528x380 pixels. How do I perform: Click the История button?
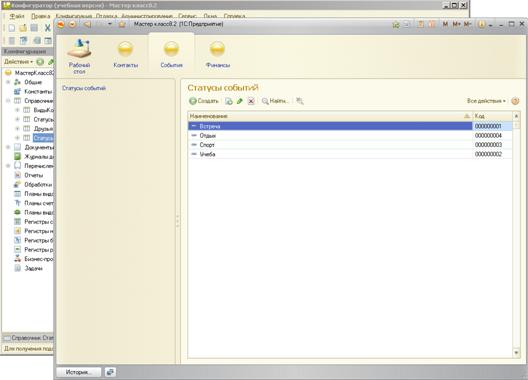tap(78, 372)
